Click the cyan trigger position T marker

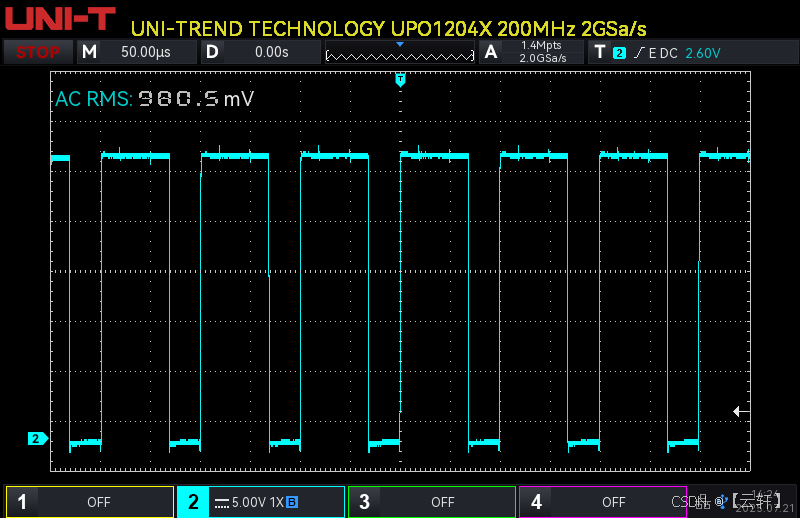pyautogui.click(x=401, y=80)
